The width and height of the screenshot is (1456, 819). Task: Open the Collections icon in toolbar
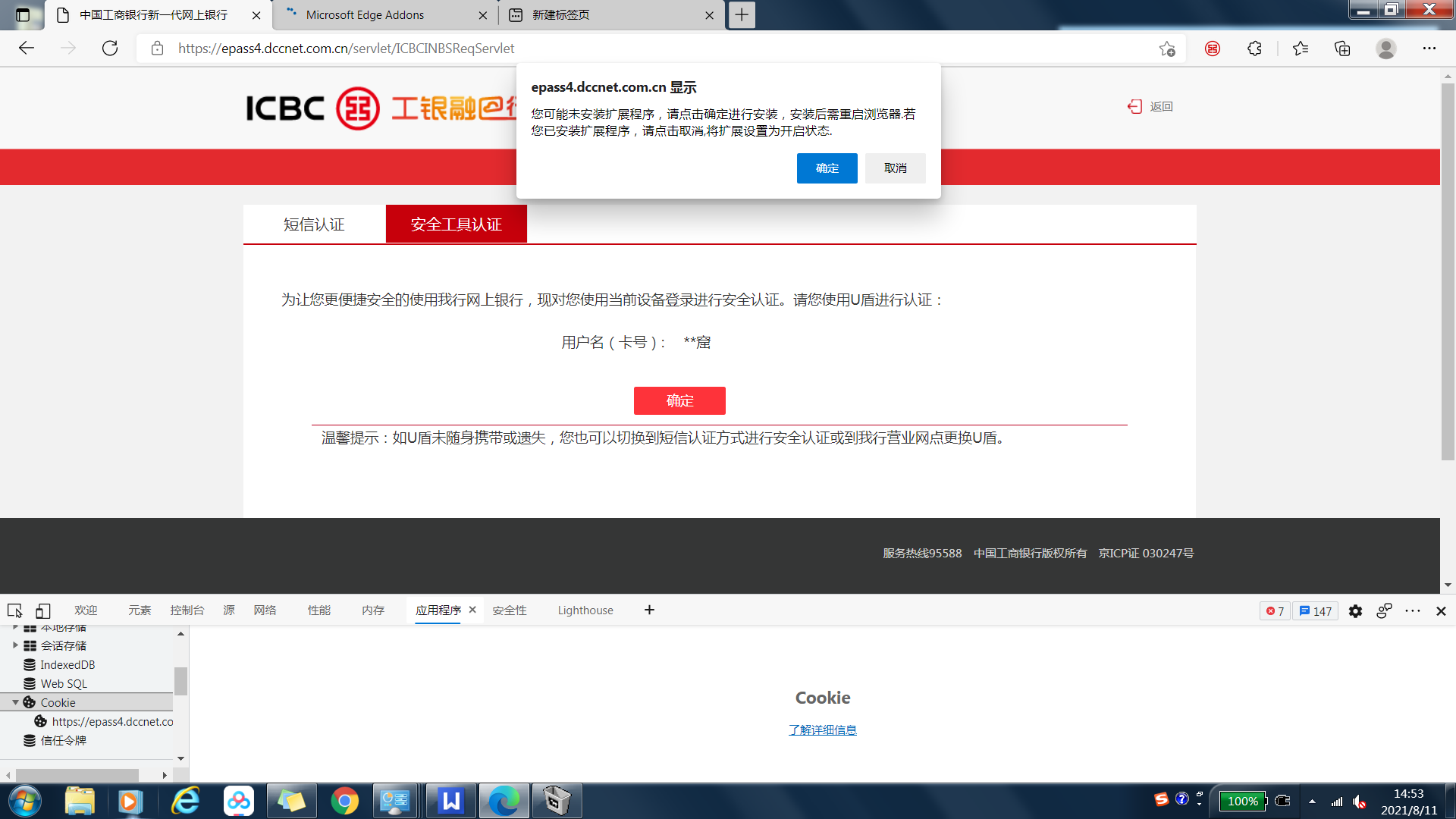pos(1342,49)
